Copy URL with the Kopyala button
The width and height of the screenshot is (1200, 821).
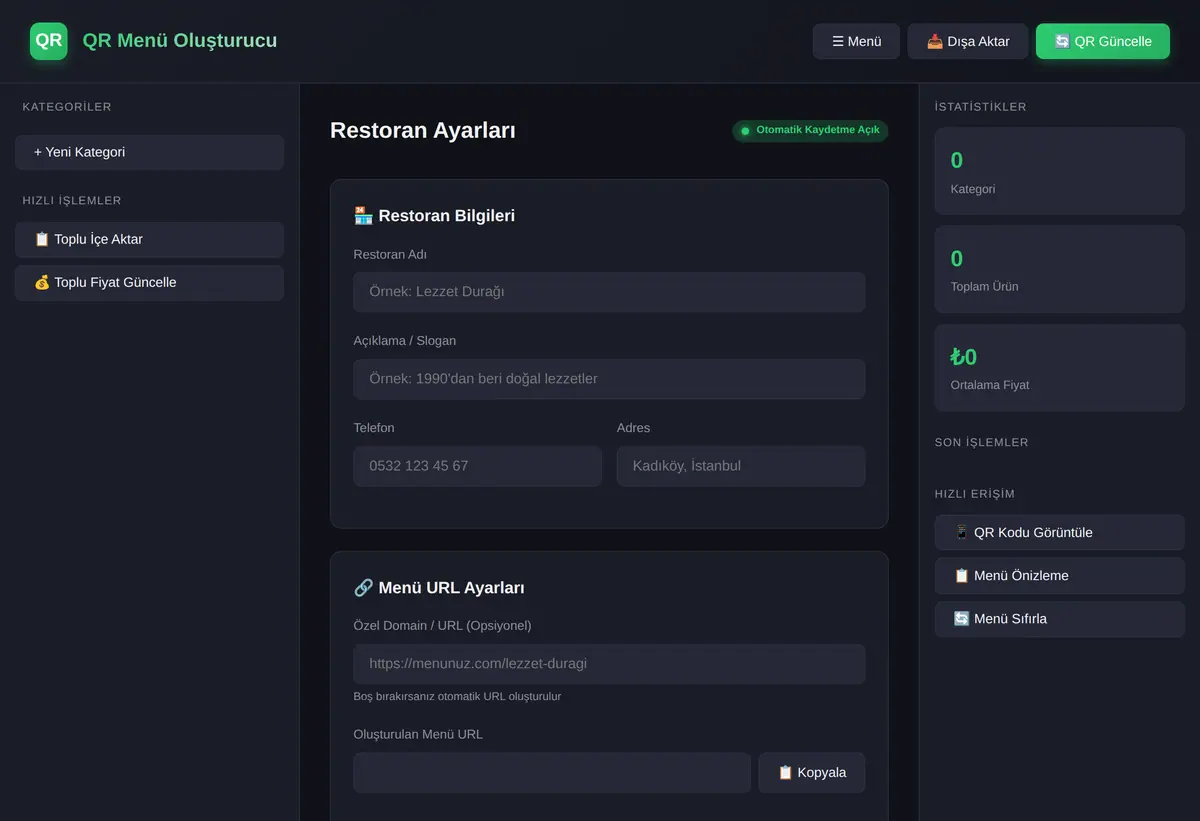[x=812, y=773]
